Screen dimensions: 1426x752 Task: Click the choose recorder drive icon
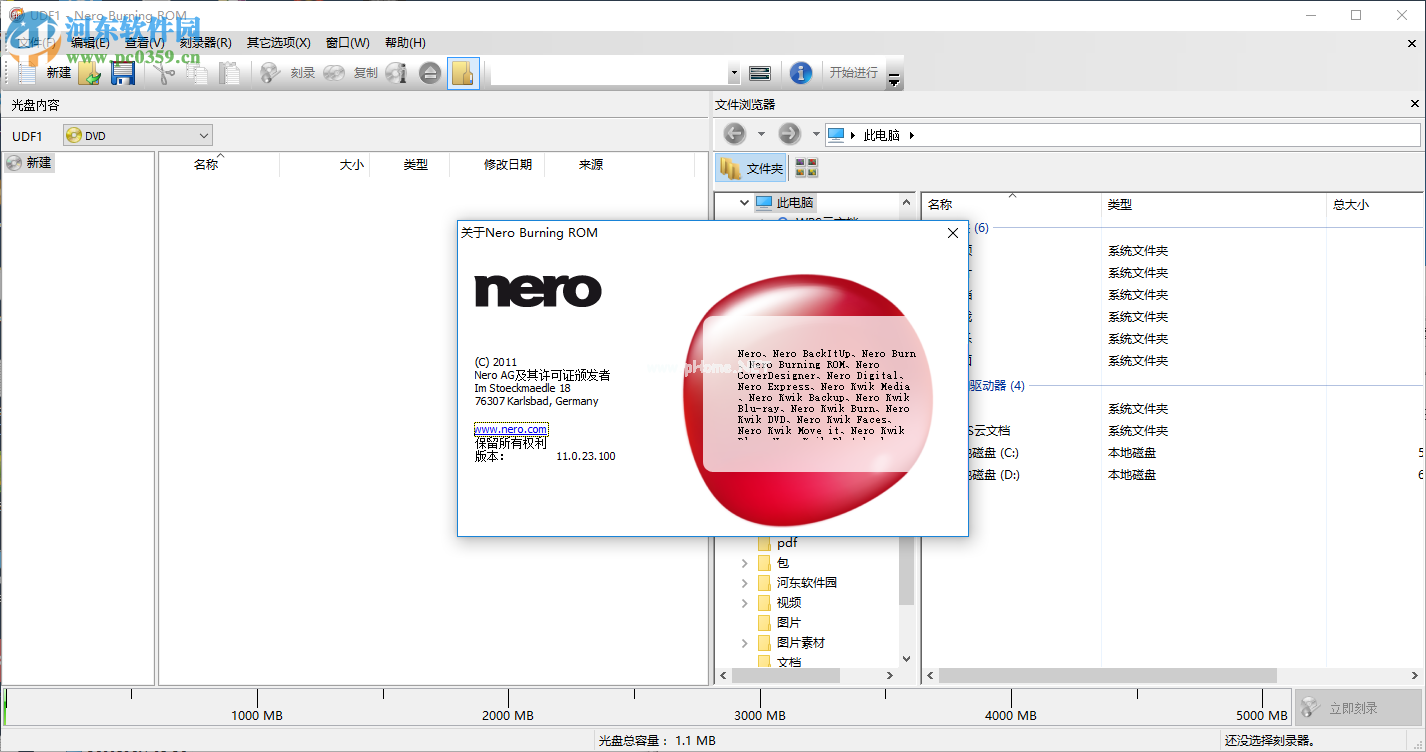coord(759,73)
